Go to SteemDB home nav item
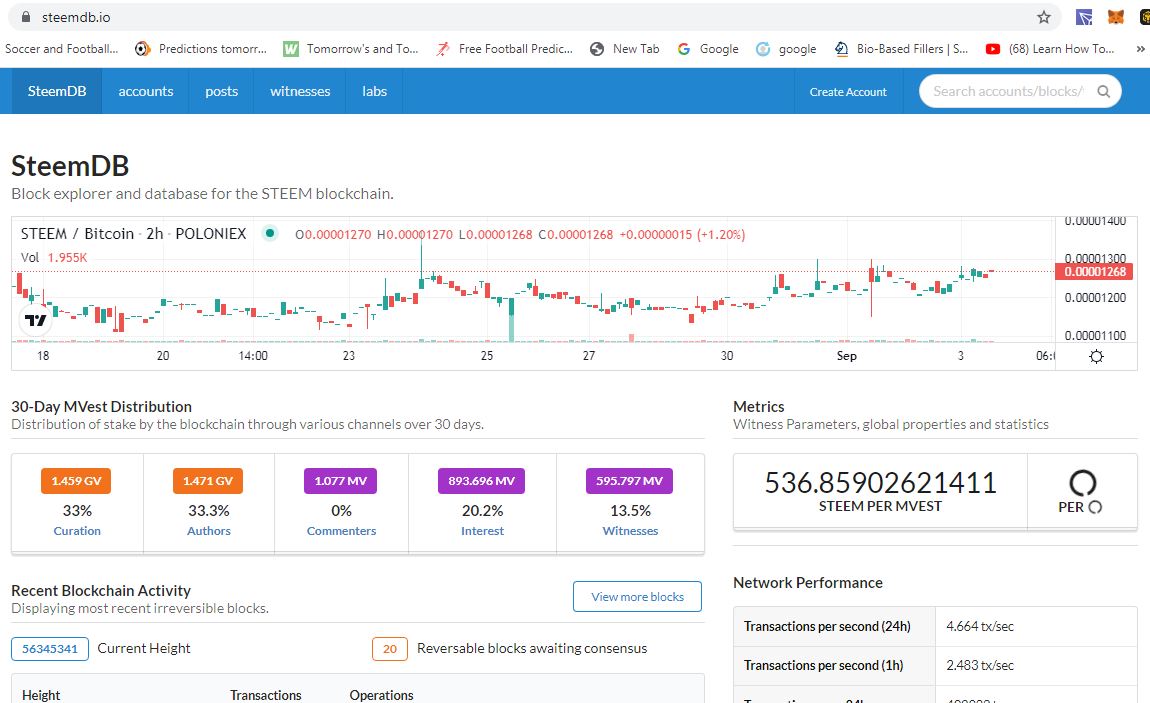The height and width of the screenshot is (703, 1150). tap(56, 92)
